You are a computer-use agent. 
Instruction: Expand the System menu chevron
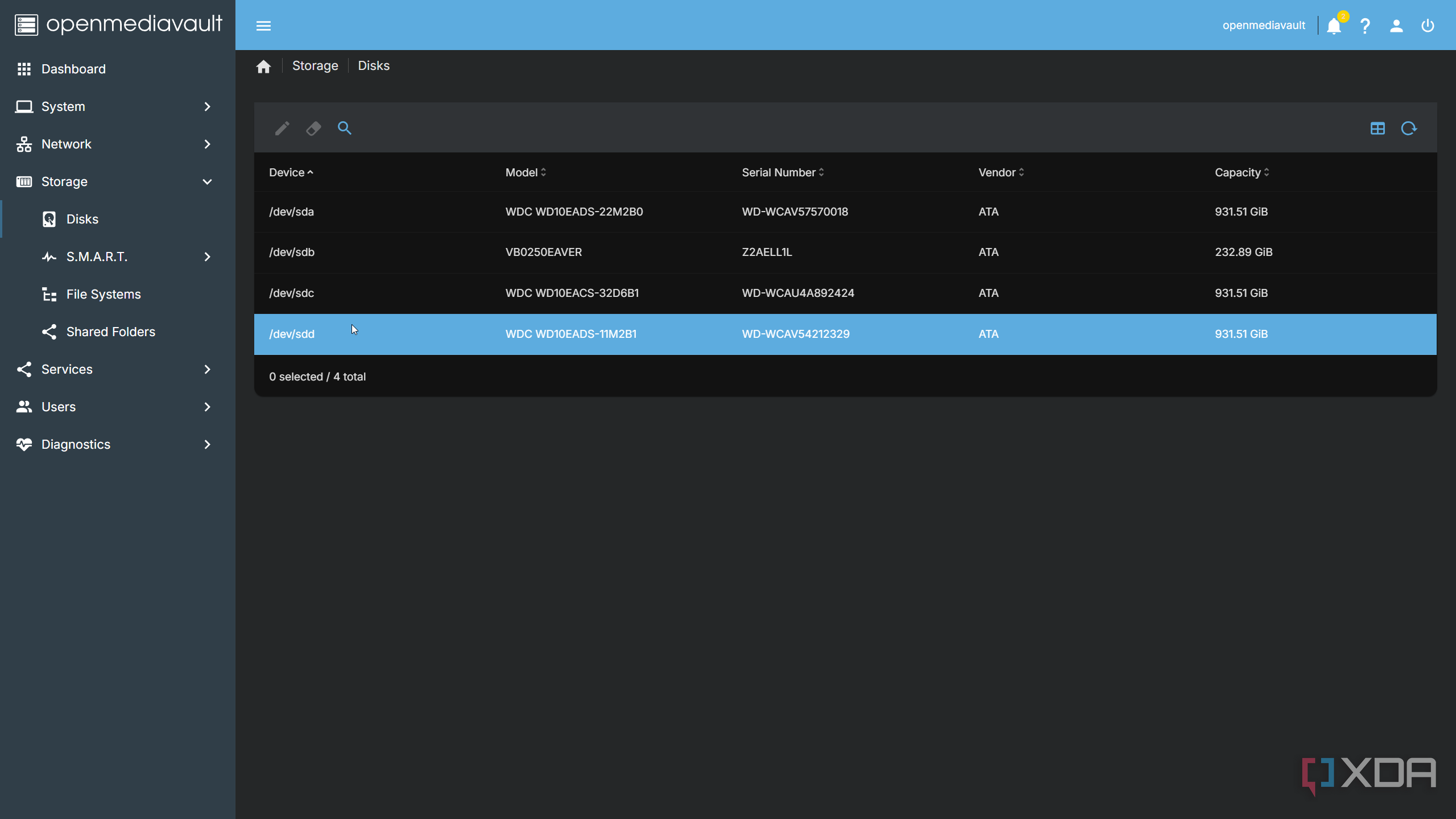click(207, 106)
